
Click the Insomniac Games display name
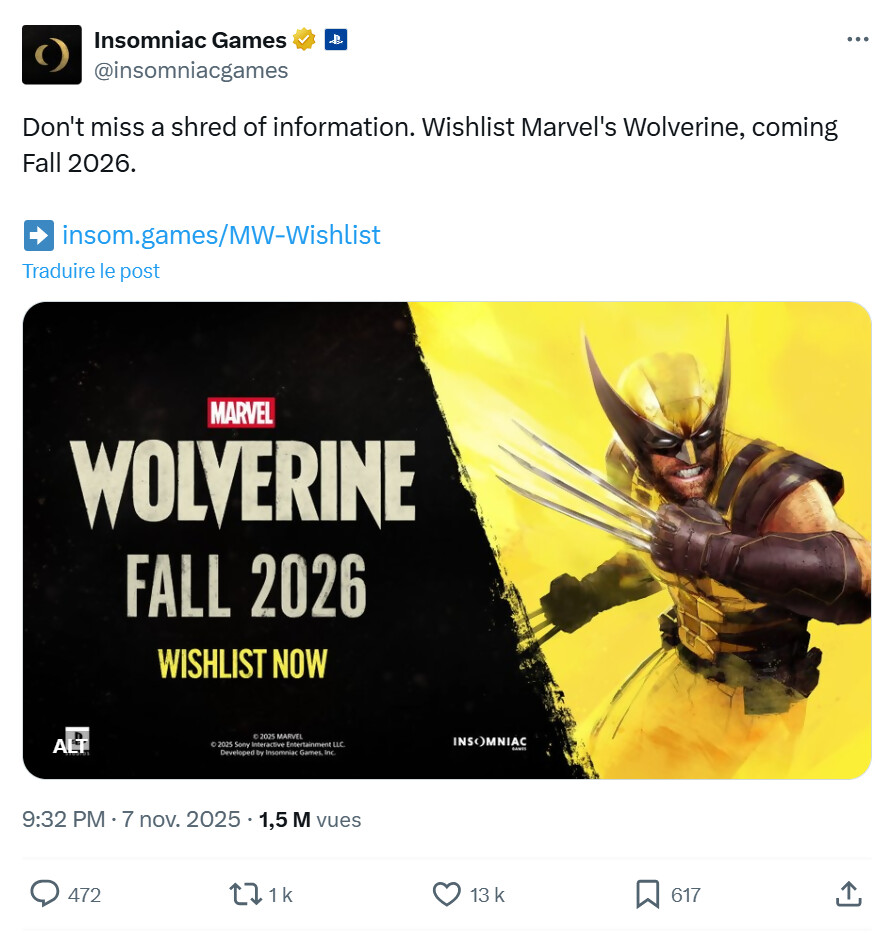click(190, 40)
